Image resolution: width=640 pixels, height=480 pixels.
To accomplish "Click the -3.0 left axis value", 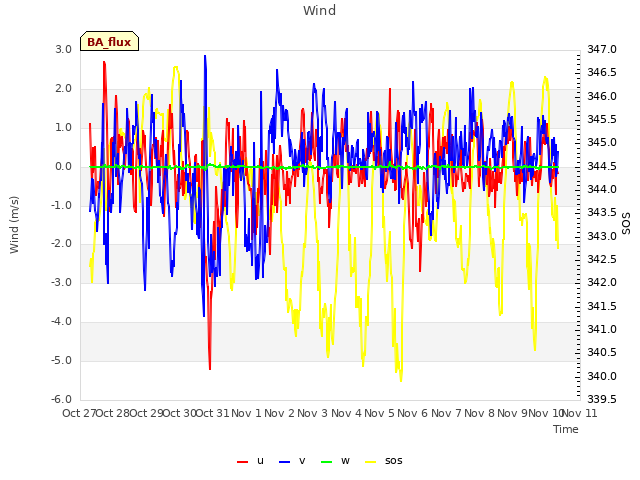I will (62, 282).
